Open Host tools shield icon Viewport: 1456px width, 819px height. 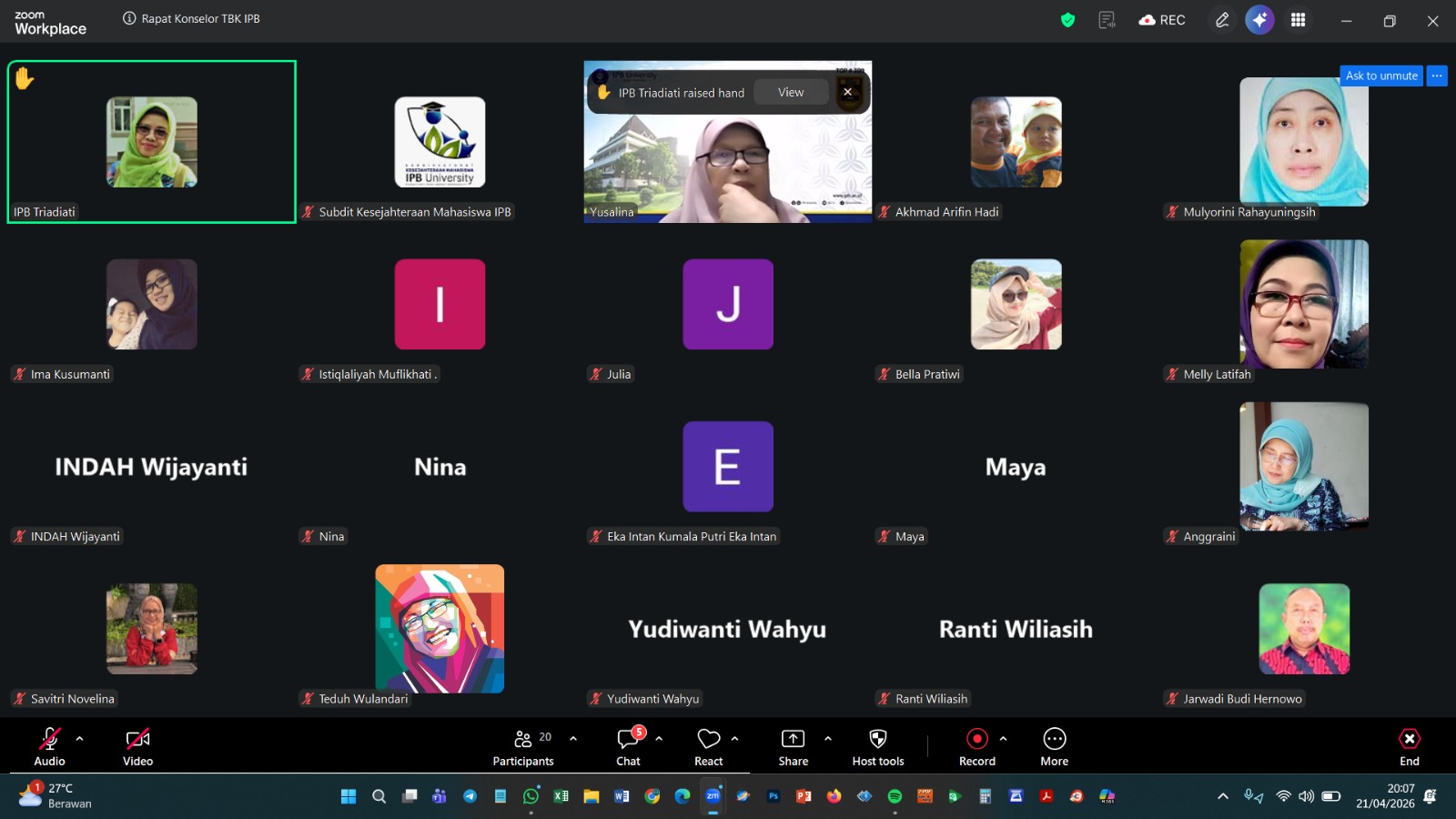(878, 746)
